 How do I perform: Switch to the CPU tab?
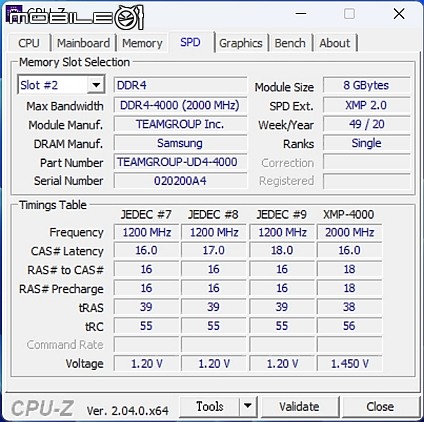point(29,43)
